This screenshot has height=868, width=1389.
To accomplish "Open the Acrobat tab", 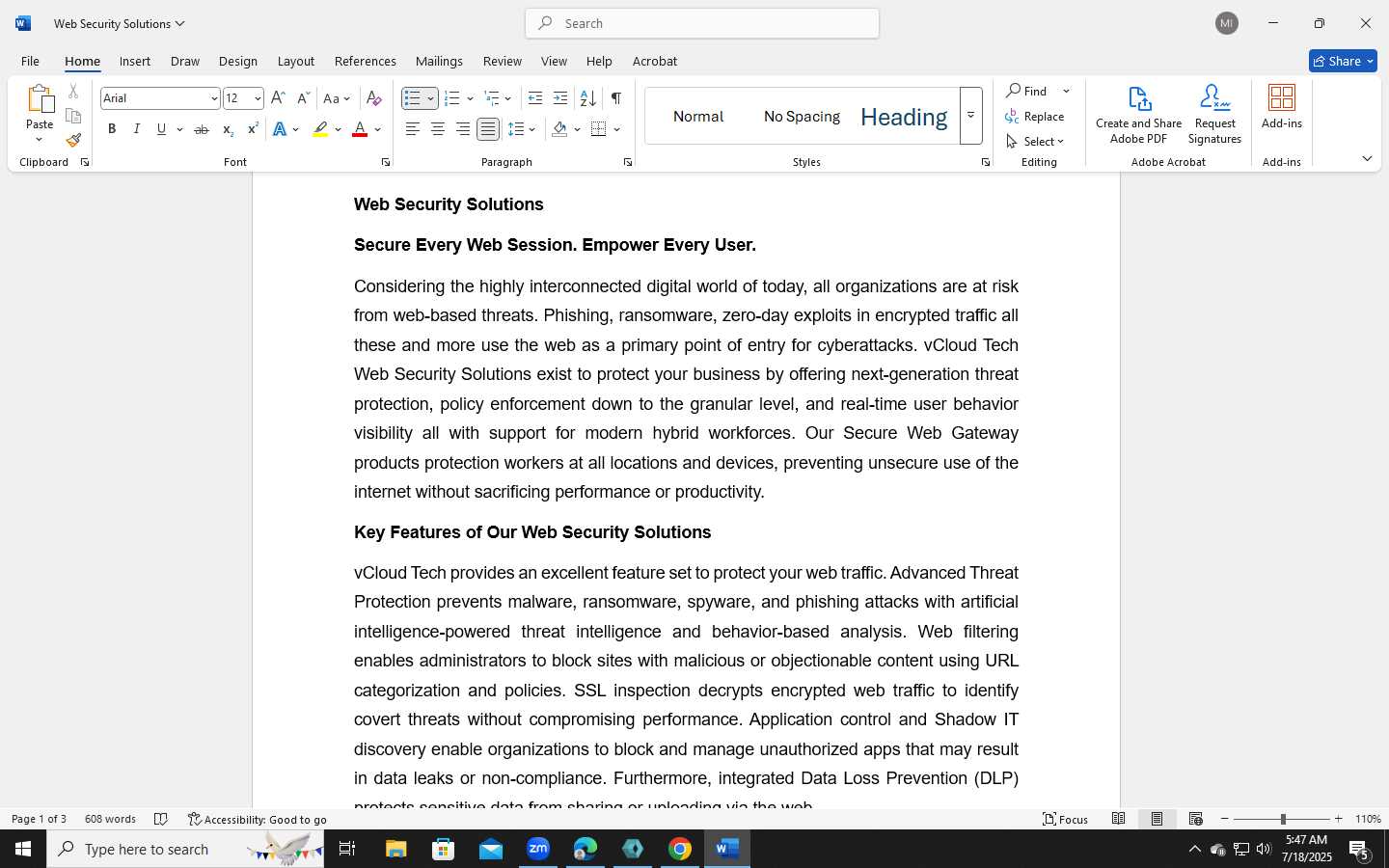I will click(654, 61).
